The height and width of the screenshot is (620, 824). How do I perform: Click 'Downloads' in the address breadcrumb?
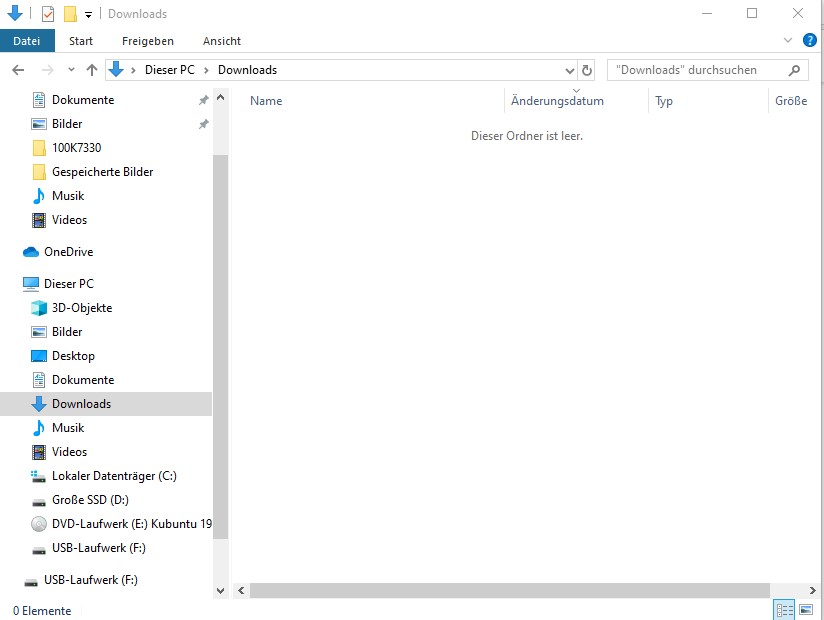(248, 70)
